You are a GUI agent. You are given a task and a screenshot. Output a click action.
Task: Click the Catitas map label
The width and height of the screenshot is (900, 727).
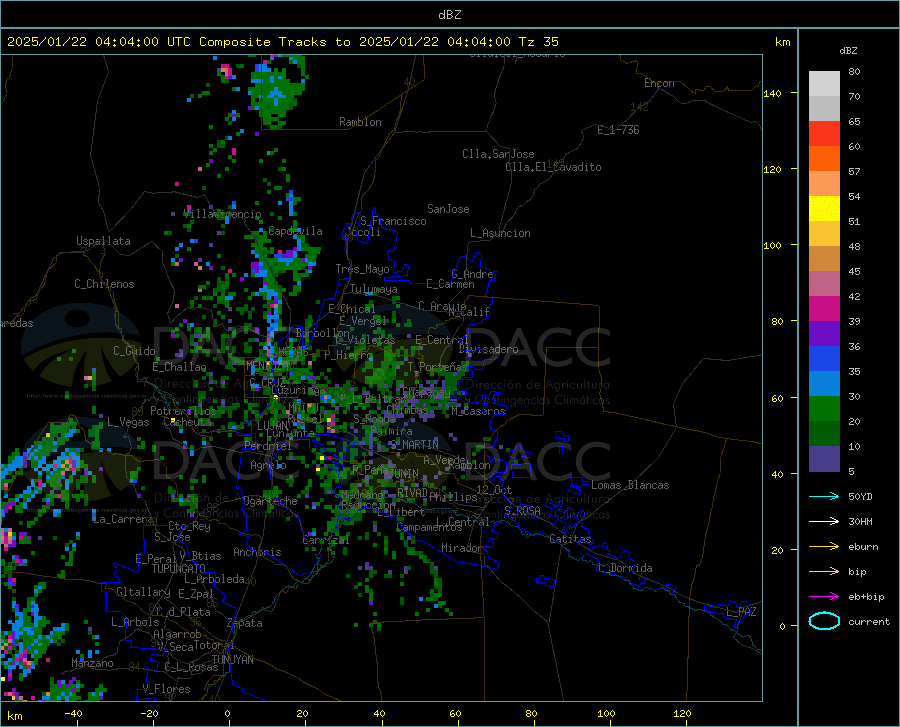pyautogui.click(x=571, y=539)
